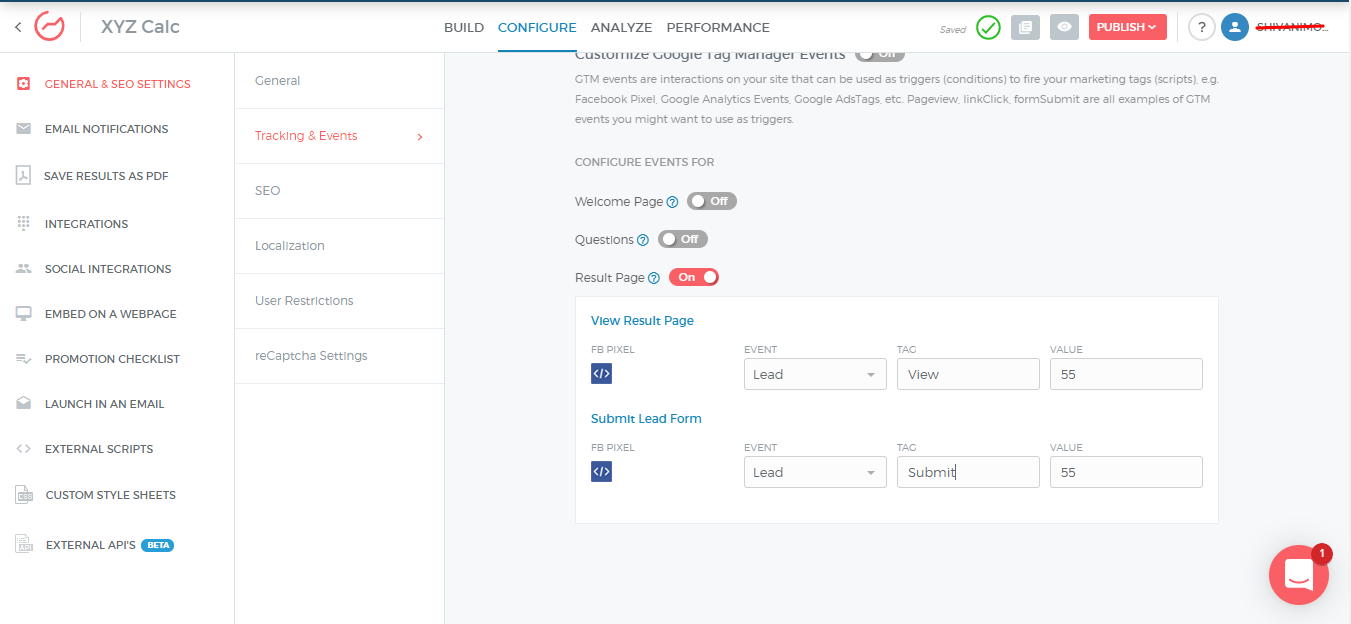The height and width of the screenshot is (624, 1351).
Task: Click the XYZ Calc project title
Action: 140,27
